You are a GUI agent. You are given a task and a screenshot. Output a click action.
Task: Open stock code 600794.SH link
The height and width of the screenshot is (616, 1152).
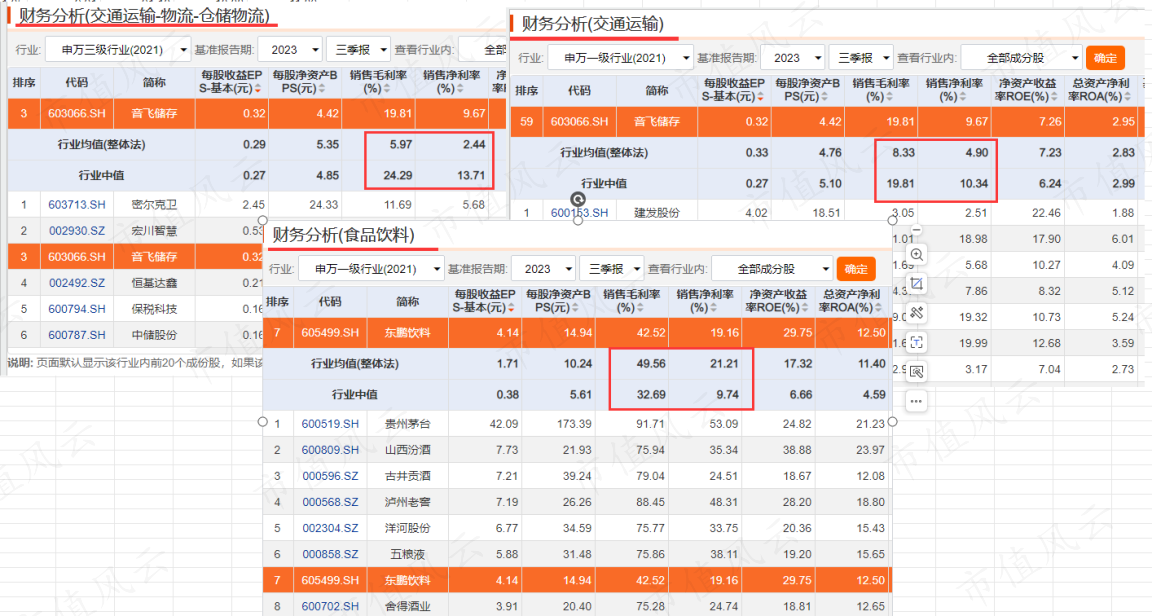click(x=76, y=309)
